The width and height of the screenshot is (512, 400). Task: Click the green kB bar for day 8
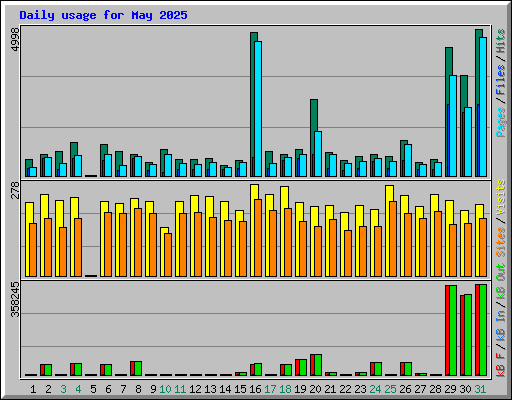coord(138,369)
